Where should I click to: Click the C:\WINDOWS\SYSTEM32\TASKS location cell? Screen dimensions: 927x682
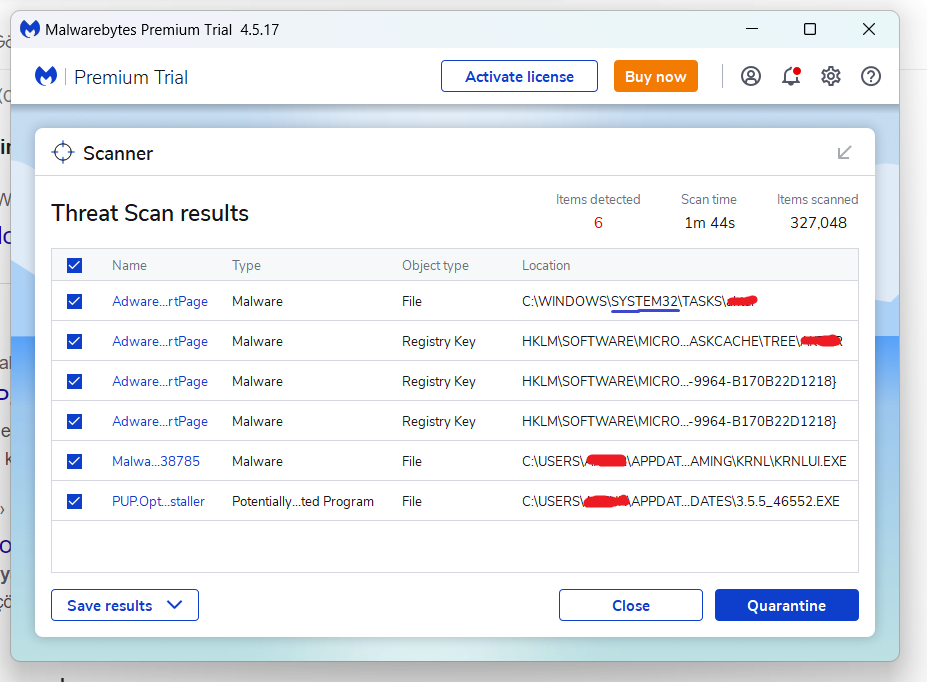pyautogui.click(x=640, y=301)
